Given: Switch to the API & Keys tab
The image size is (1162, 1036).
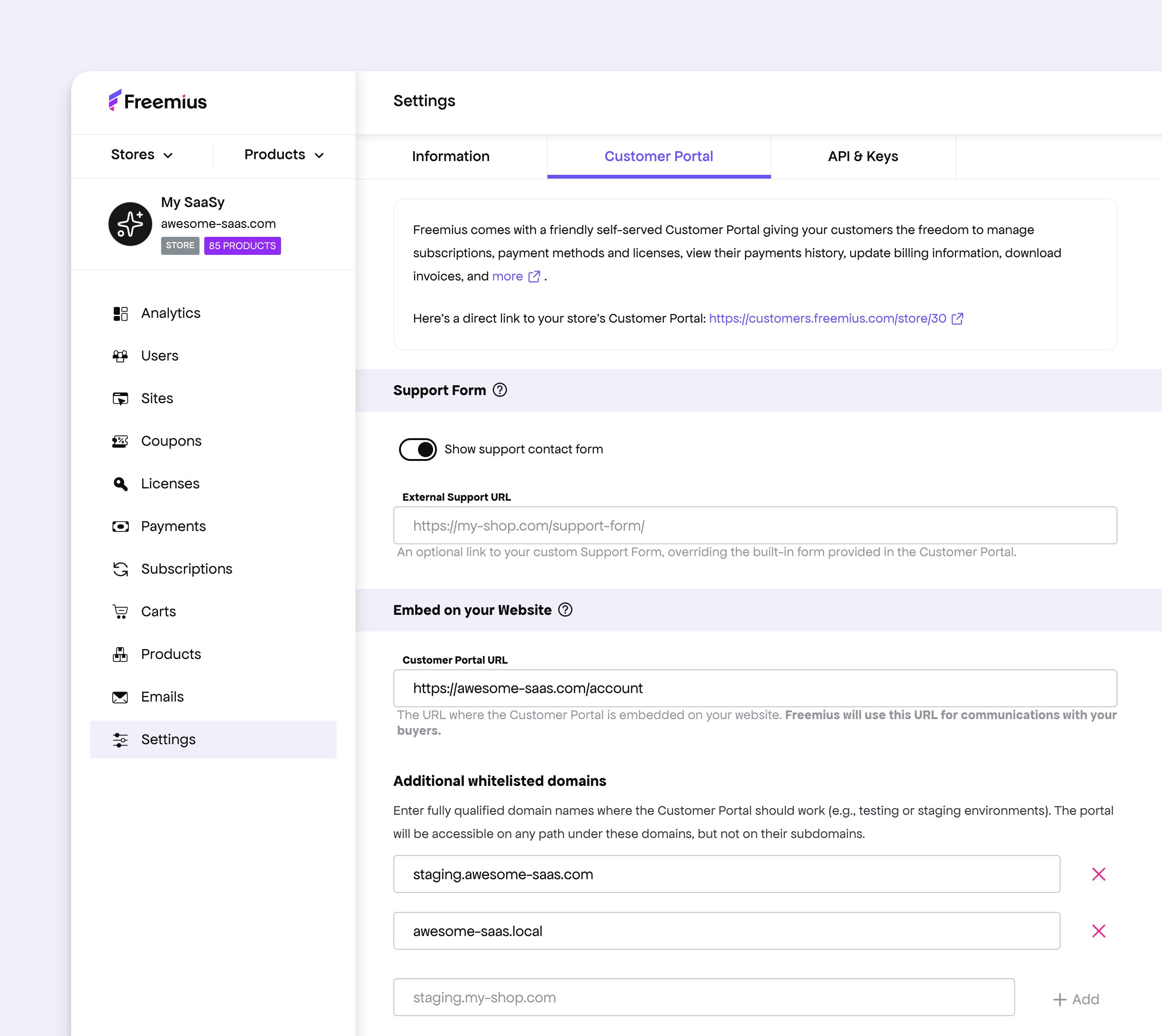Looking at the screenshot, I should [x=862, y=156].
